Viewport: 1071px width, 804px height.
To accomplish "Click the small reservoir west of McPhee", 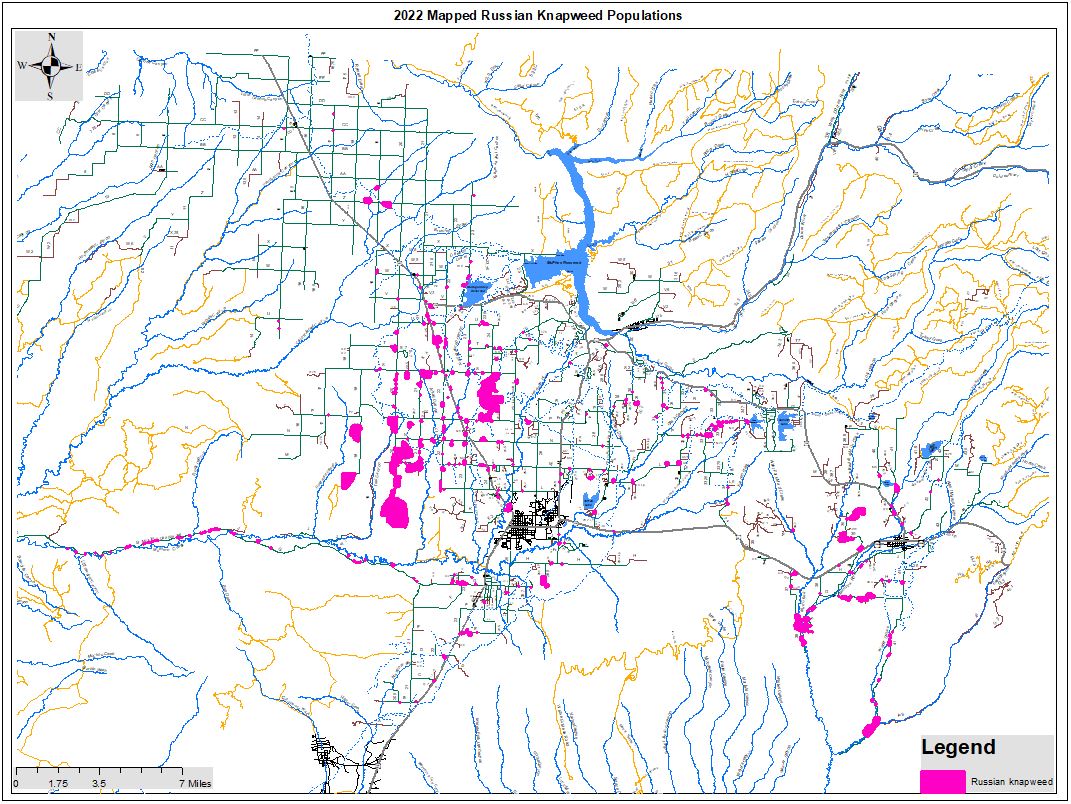I will click(x=477, y=294).
